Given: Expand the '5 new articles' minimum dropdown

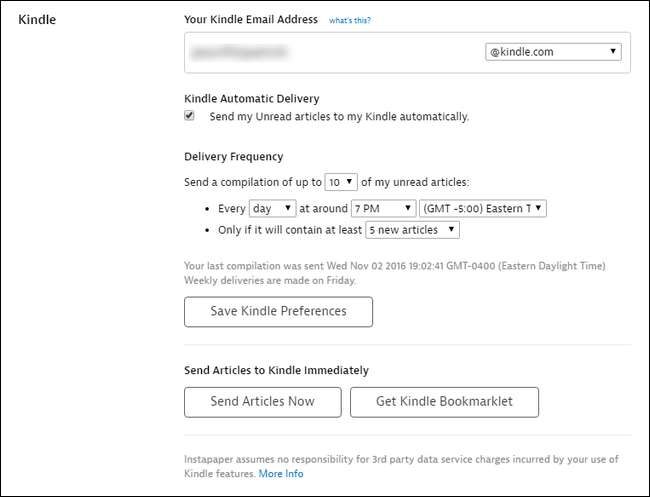Looking at the screenshot, I should [412, 230].
